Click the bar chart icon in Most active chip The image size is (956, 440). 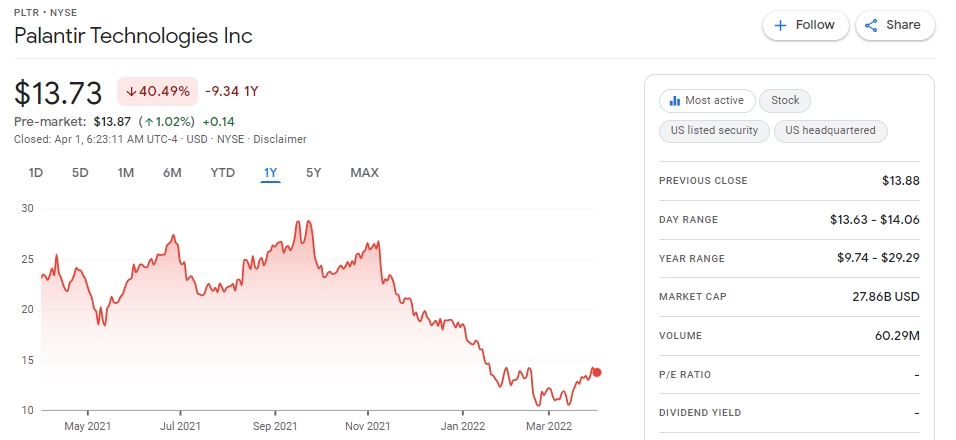674,101
